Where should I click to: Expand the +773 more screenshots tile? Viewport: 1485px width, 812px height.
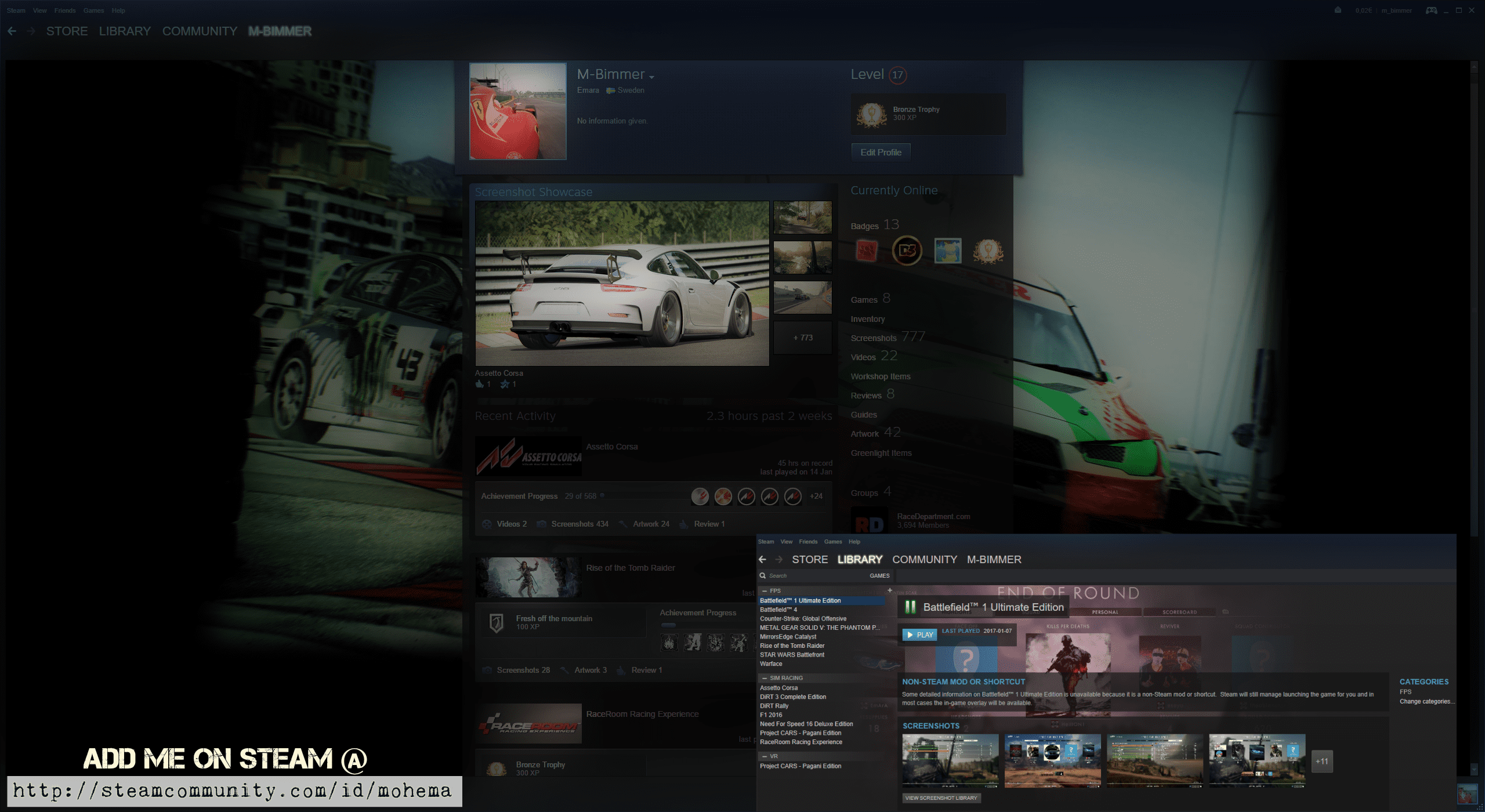pos(803,338)
